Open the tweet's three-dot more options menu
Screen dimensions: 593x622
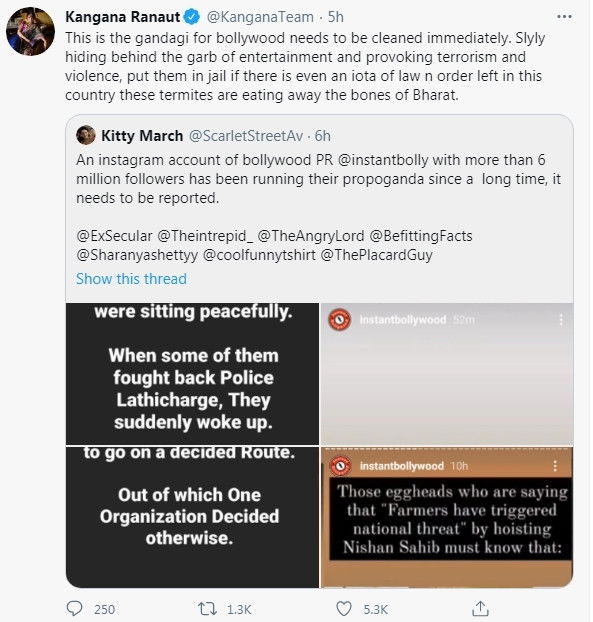(x=564, y=17)
